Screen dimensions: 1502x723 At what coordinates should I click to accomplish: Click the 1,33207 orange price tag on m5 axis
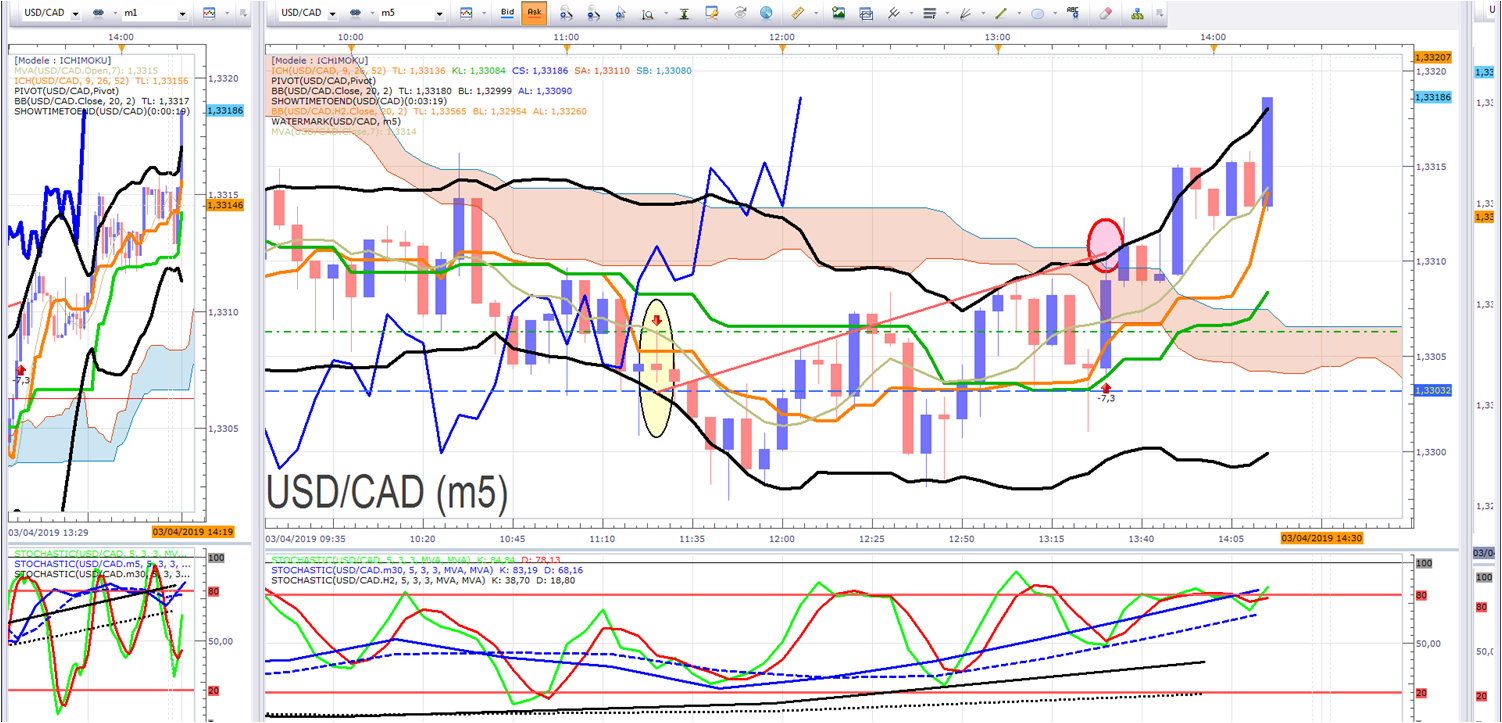pyautogui.click(x=1434, y=58)
